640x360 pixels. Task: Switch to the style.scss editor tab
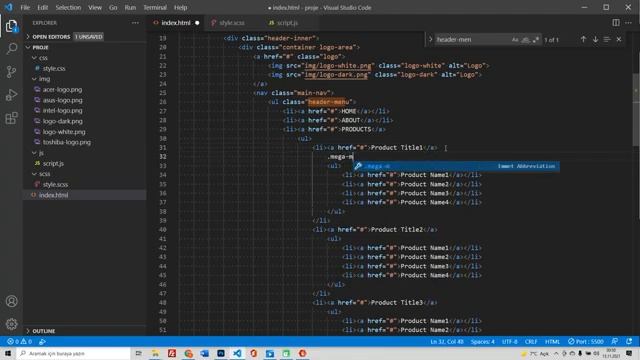(231, 23)
